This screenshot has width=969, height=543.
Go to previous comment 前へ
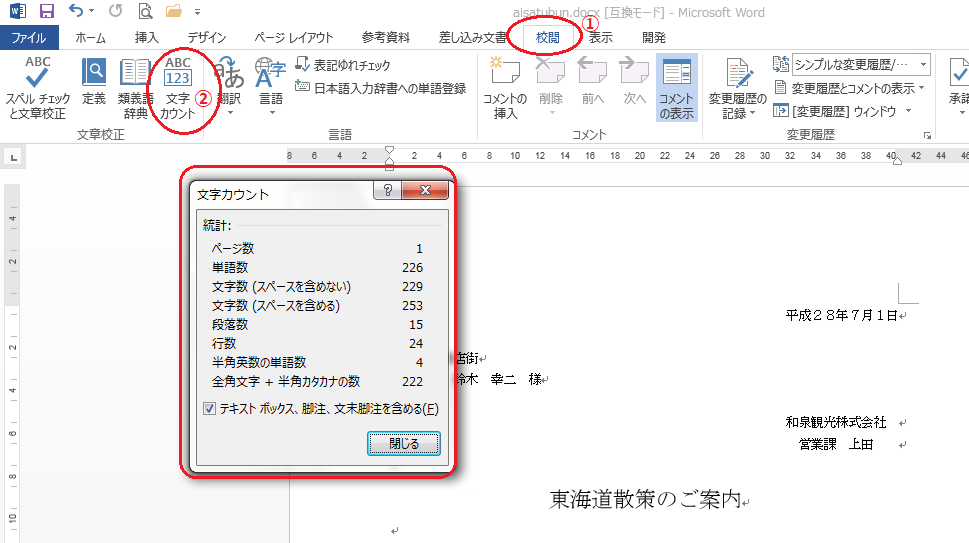pos(593,82)
